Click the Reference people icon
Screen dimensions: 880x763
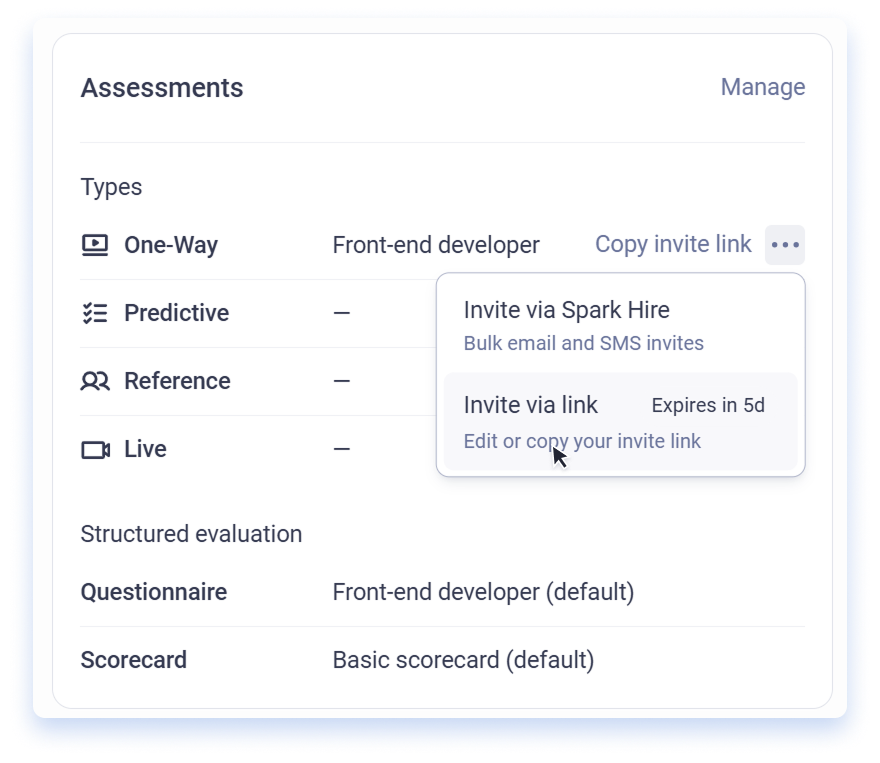(x=95, y=381)
